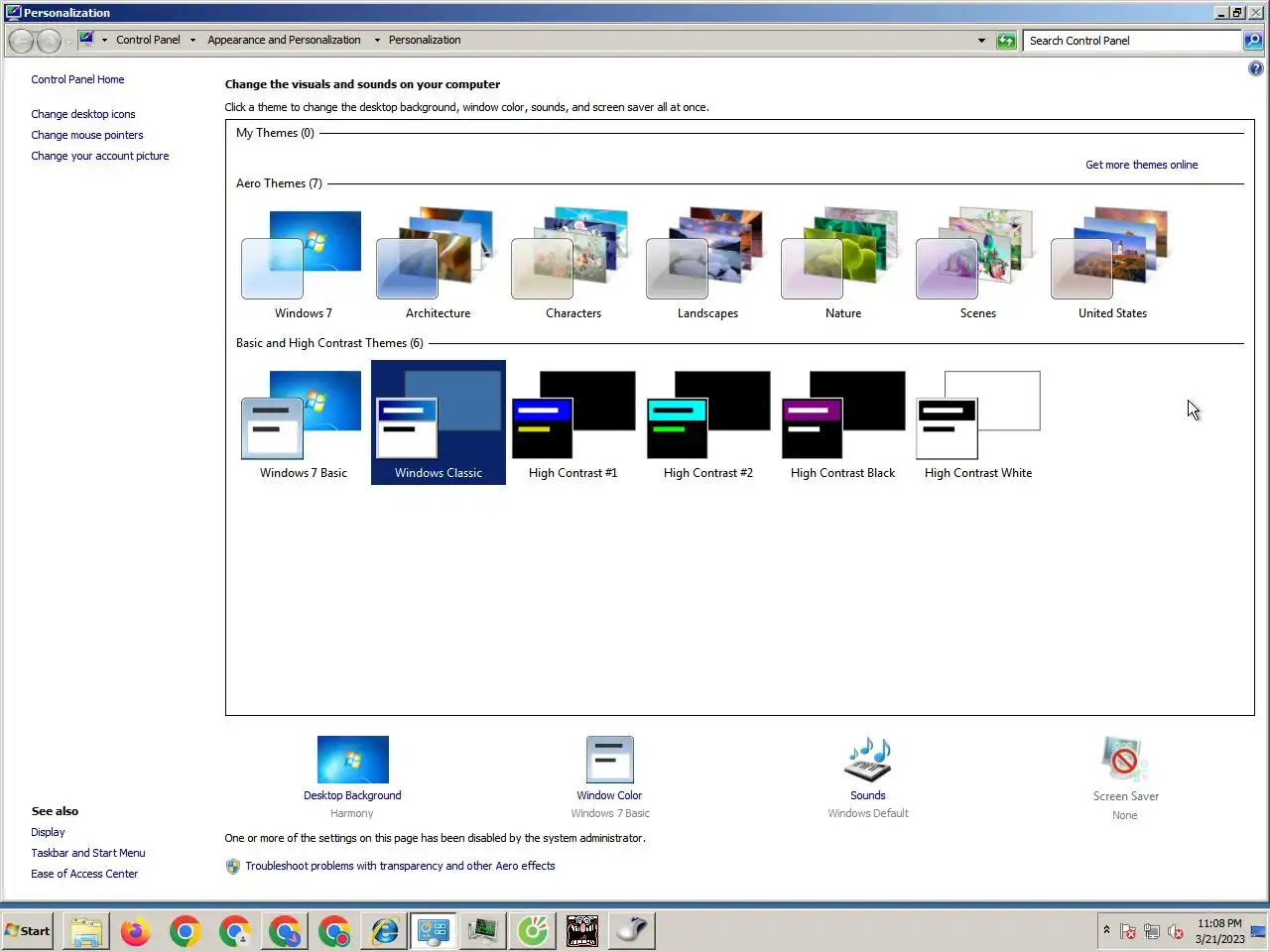Open Display under See also
Viewport: 1270px width, 952px height.
click(48, 832)
